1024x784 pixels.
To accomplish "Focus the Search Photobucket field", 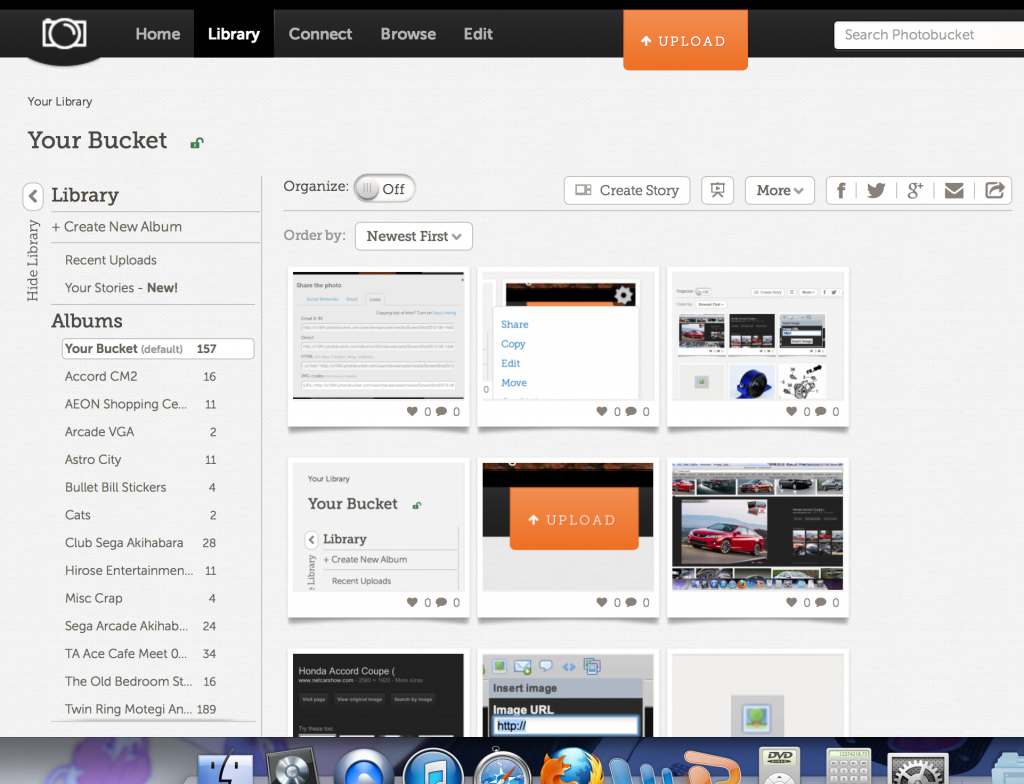I will 929,35.
